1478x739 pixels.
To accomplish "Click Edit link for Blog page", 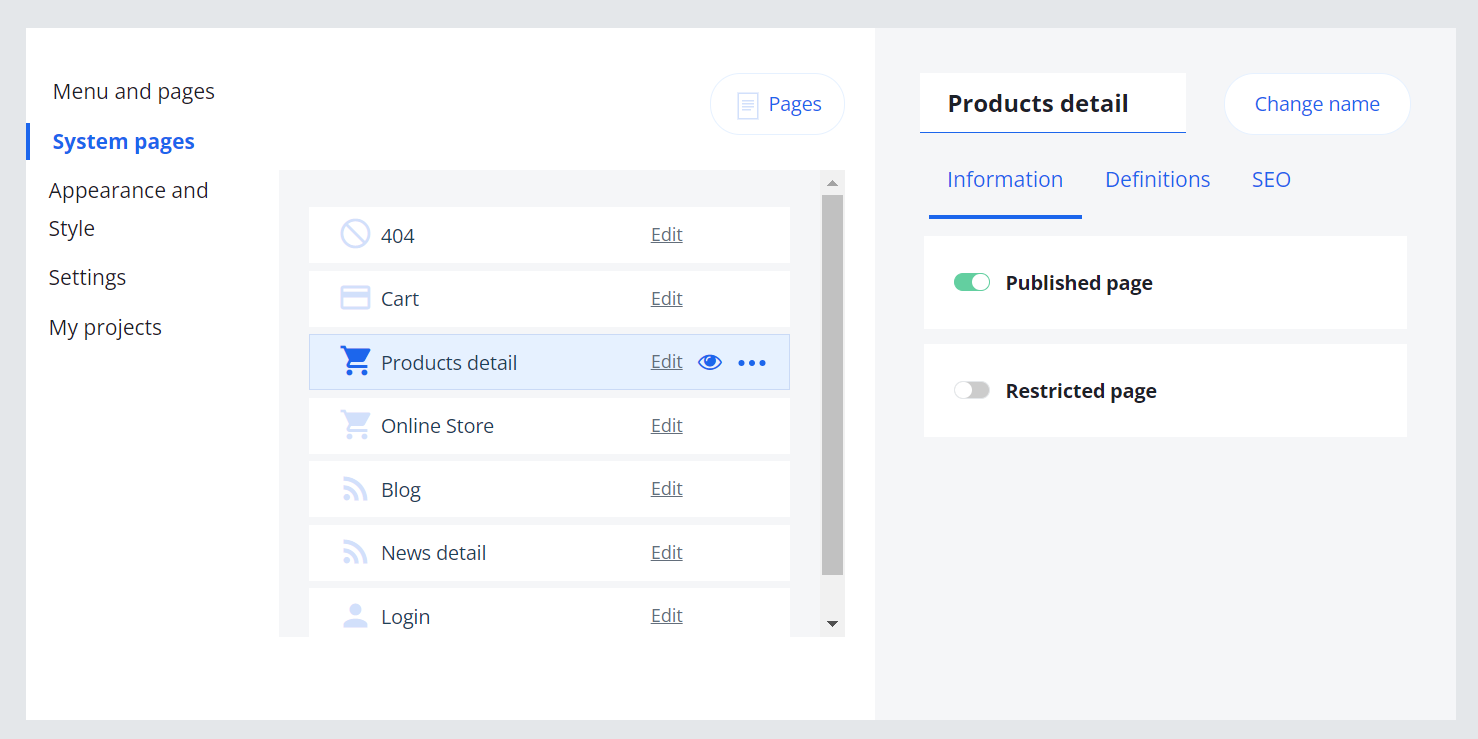I will pos(667,489).
